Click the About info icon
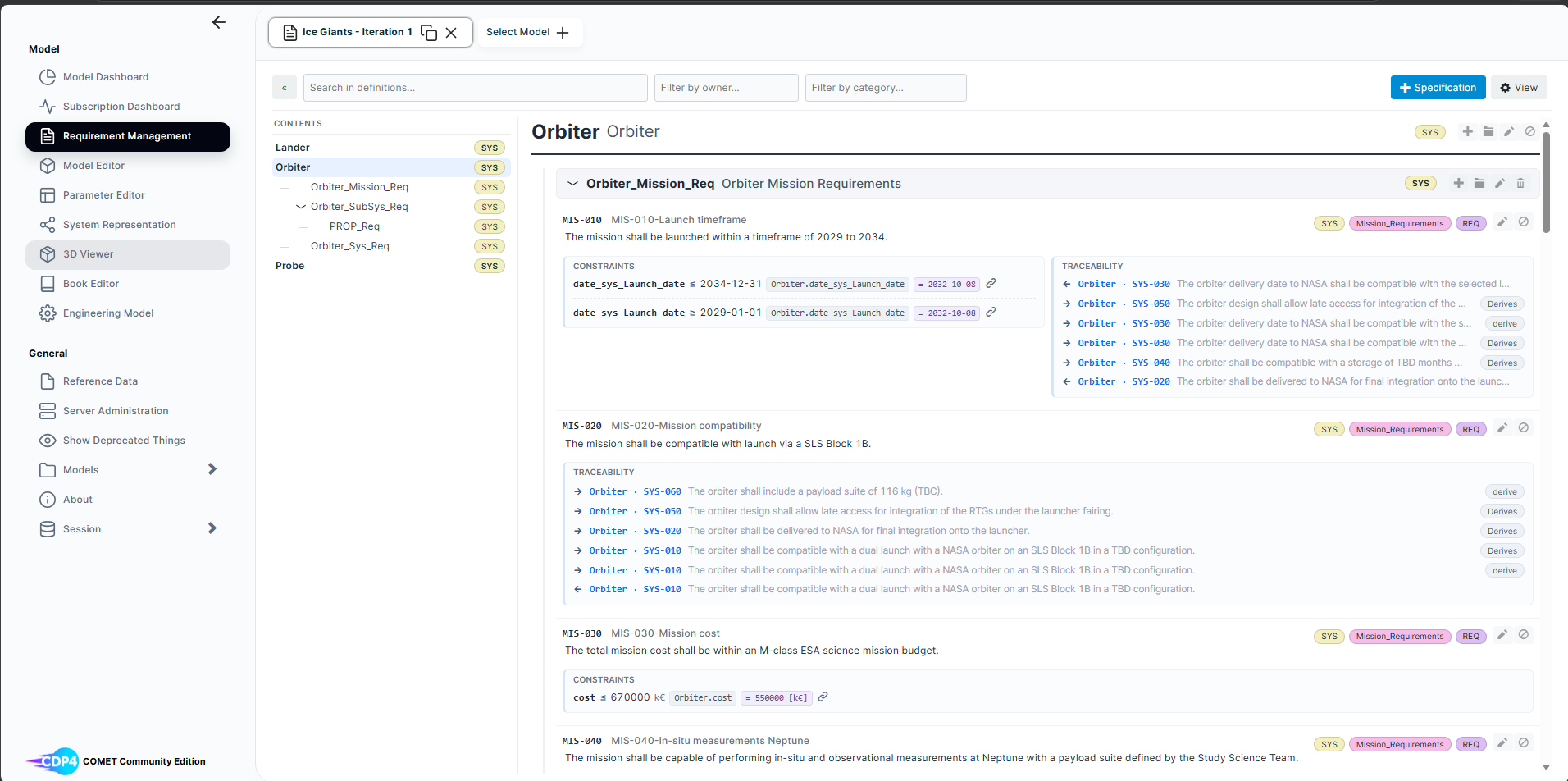Image resolution: width=1568 pixels, height=781 pixels. (48, 500)
